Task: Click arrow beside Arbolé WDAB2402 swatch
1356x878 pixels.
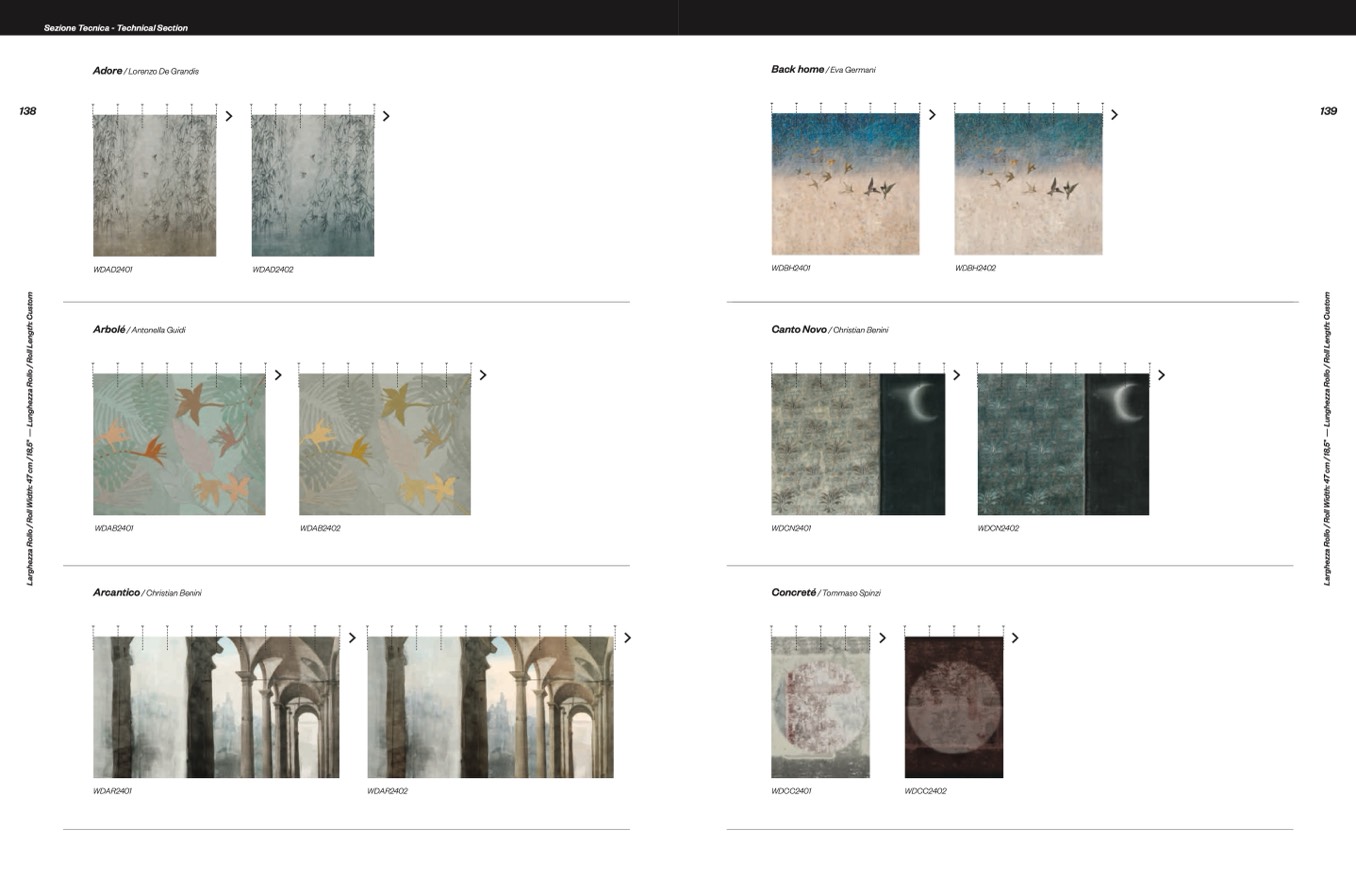Action: click(x=483, y=375)
